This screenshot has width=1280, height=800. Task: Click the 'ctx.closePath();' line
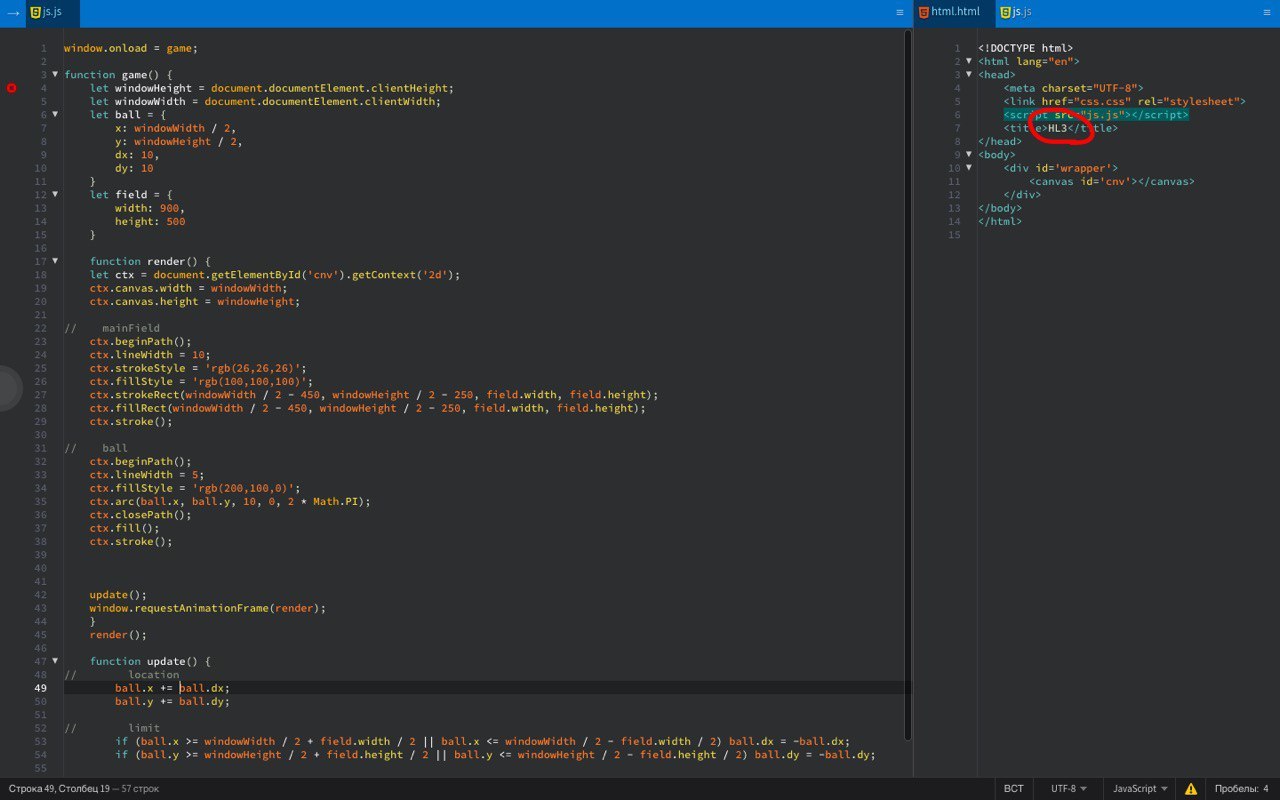click(140, 515)
